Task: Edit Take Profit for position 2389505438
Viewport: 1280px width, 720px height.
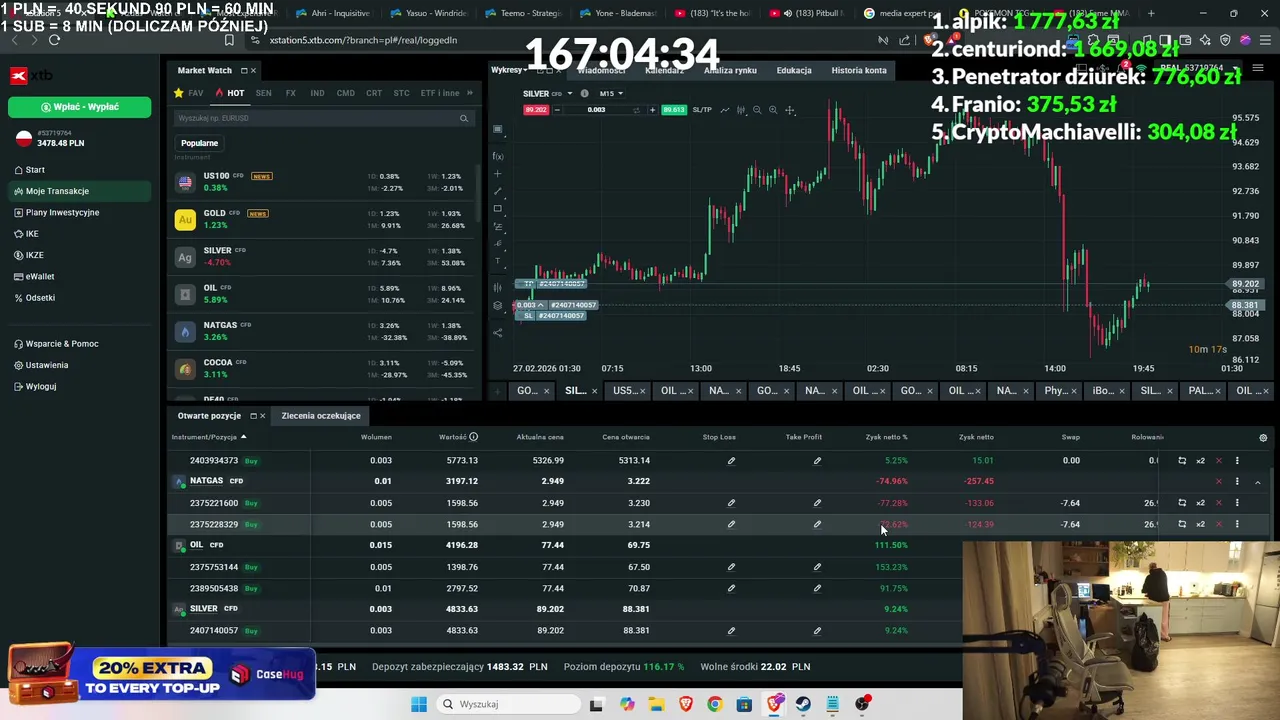Action: point(817,588)
